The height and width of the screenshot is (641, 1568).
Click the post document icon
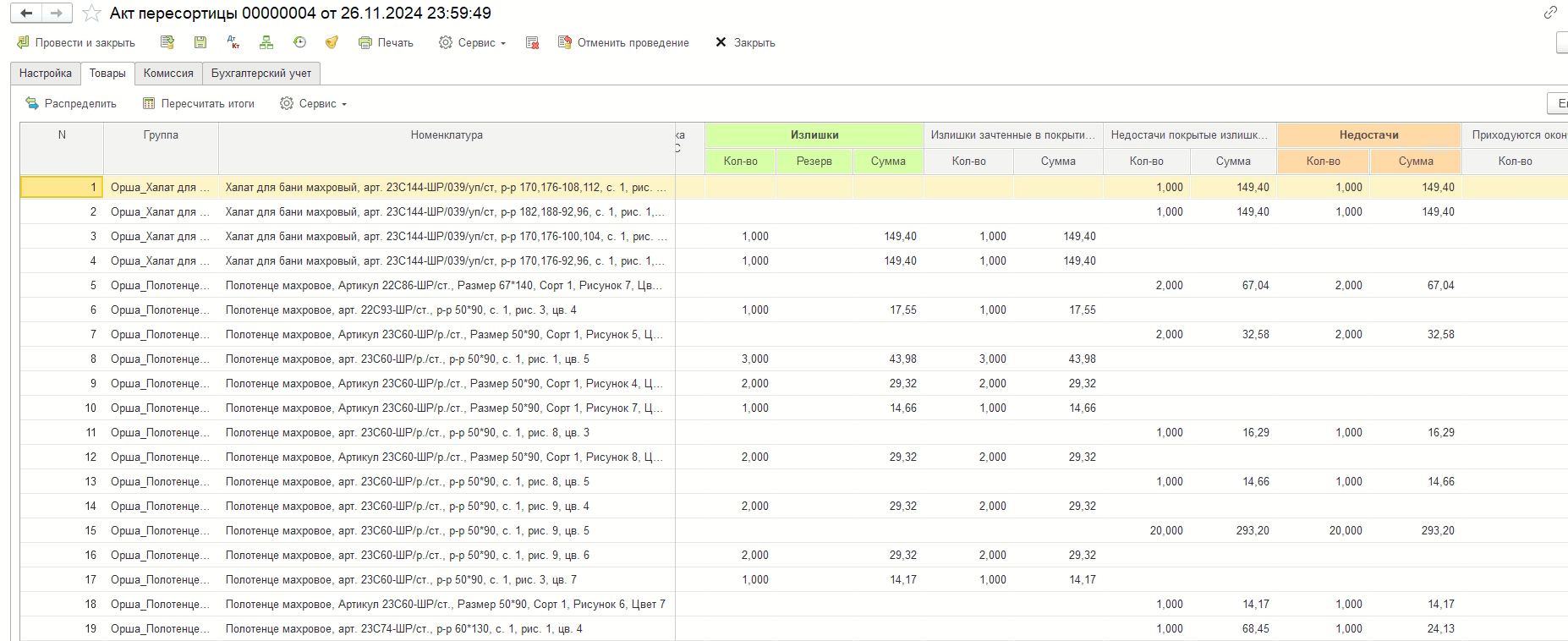click(x=167, y=42)
